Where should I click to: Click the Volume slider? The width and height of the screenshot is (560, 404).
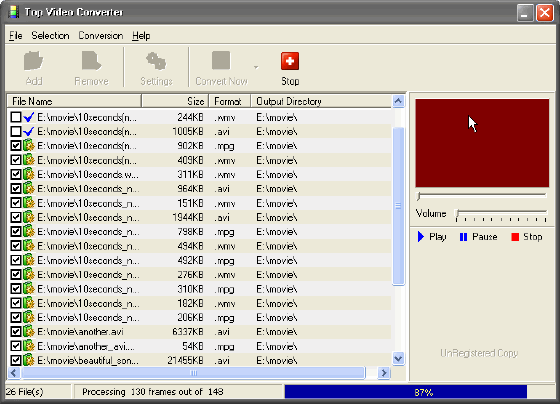pos(501,215)
